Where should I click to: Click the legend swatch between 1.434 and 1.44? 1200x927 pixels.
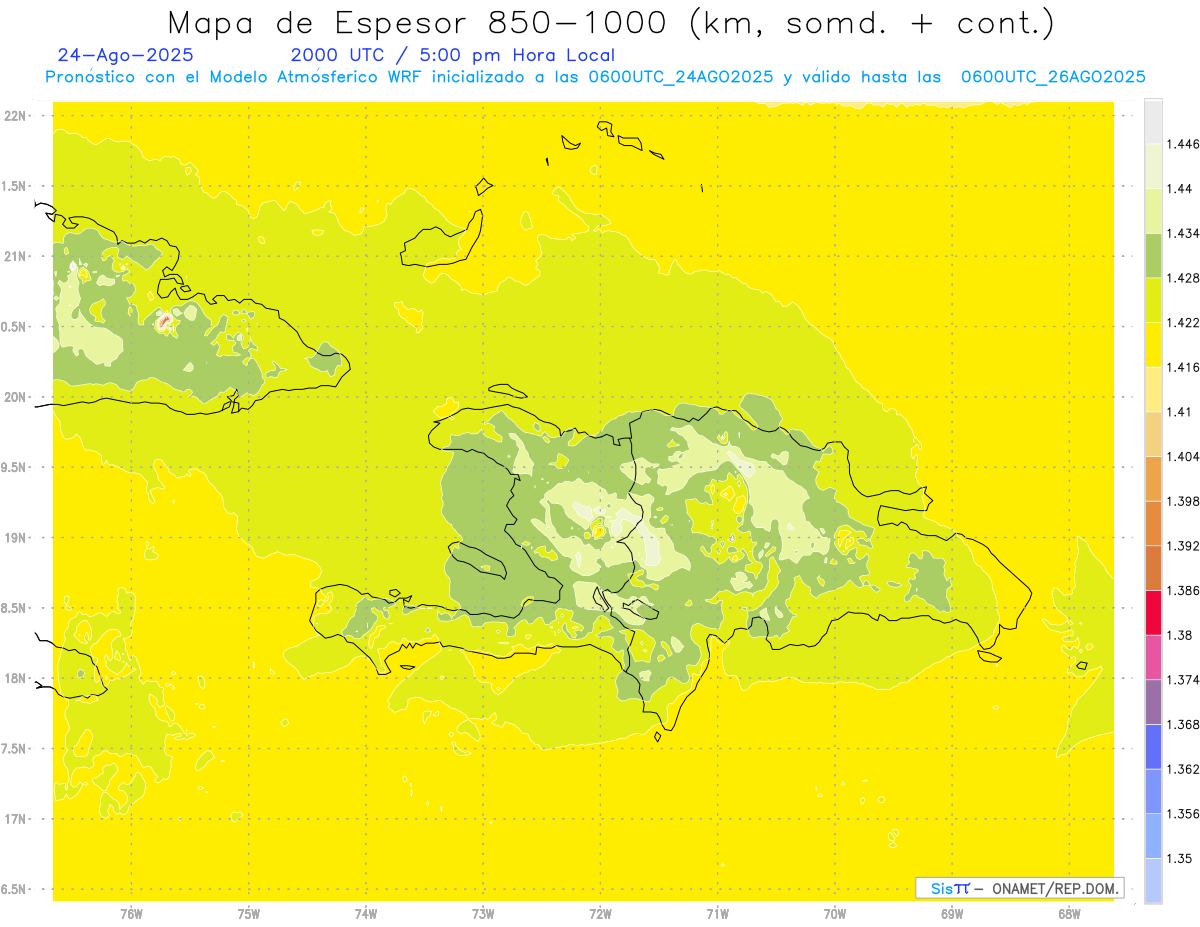click(x=1153, y=210)
